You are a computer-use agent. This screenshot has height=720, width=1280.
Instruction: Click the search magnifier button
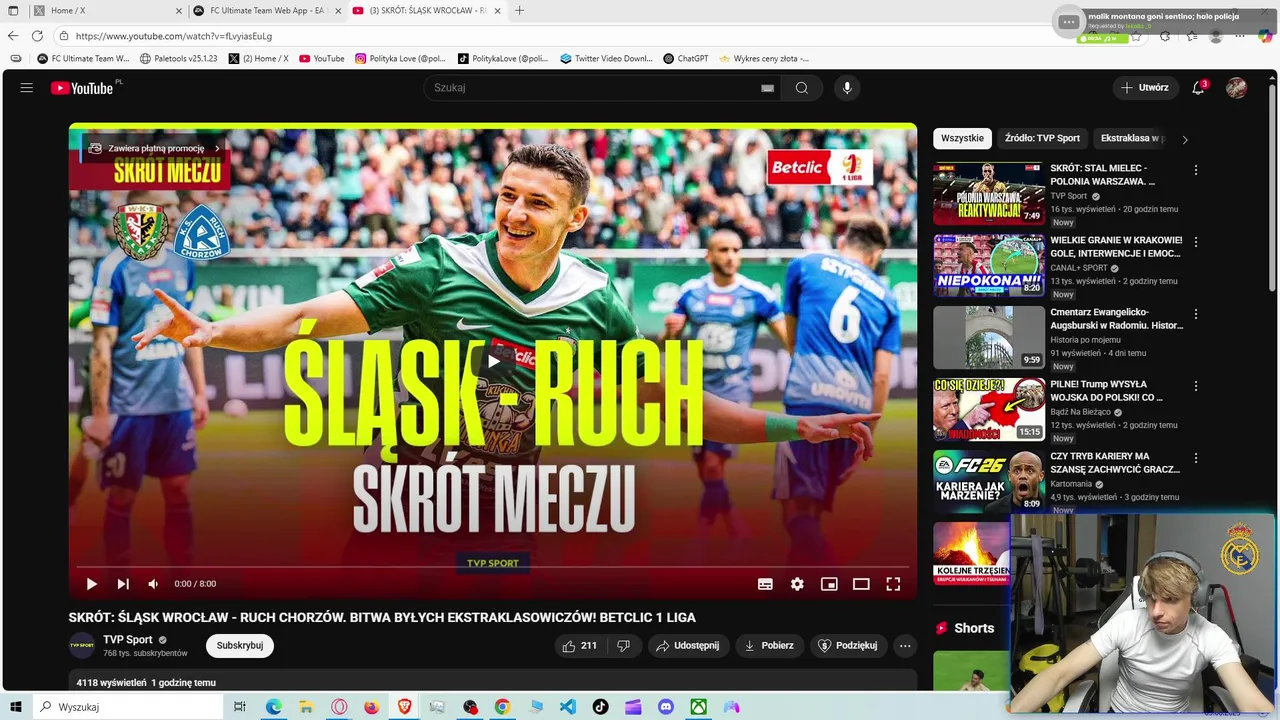pyautogui.click(x=802, y=88)
